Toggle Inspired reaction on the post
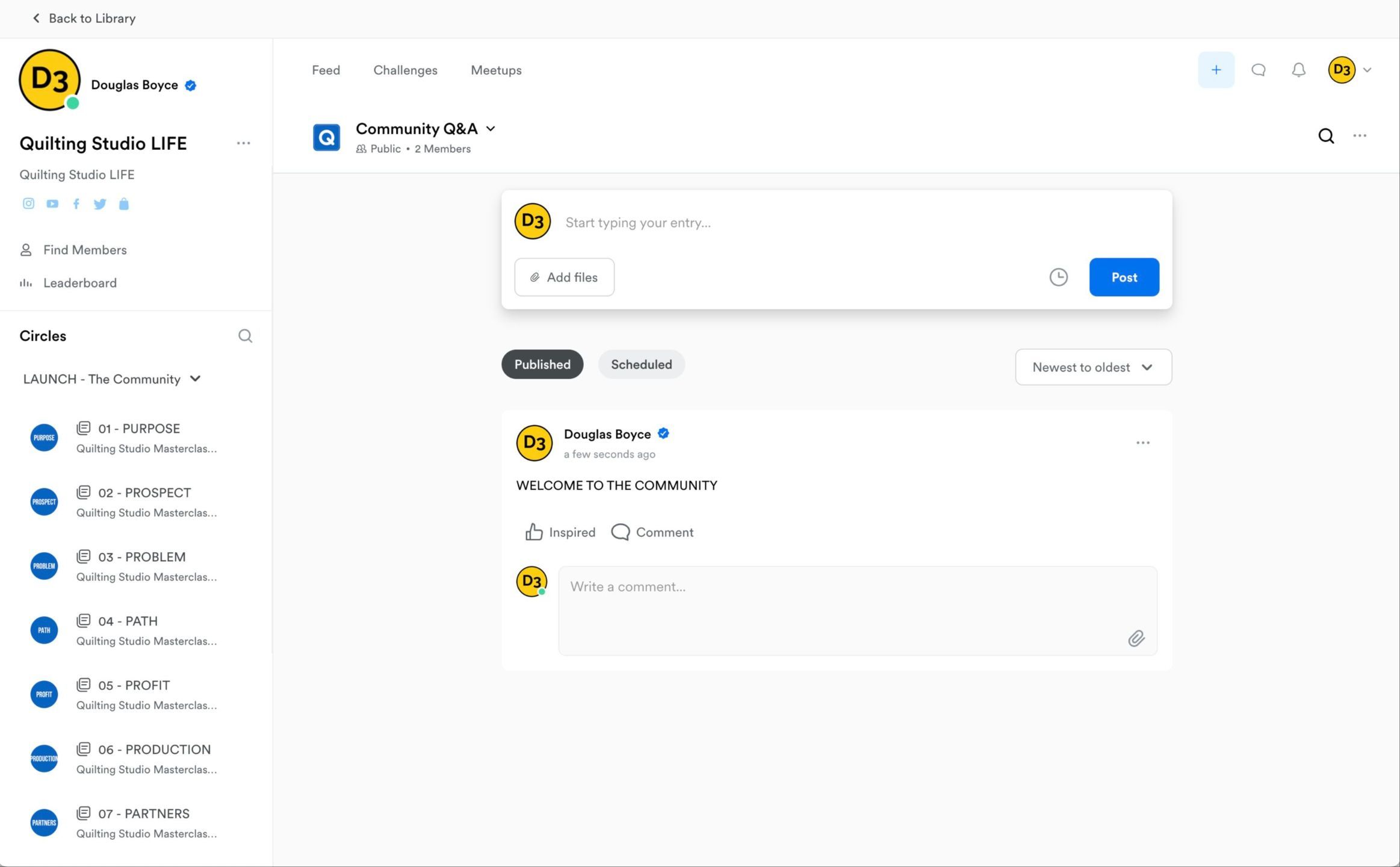The image size is (1400, 867). tap(560, 532)
